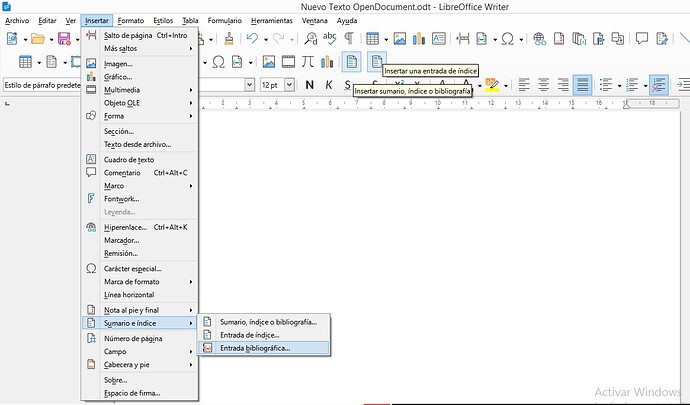Image resolution: width=690 pixels, height=405 pixels.
Task: Click the Insert endnote icon
Action: (x=578, y=39)
